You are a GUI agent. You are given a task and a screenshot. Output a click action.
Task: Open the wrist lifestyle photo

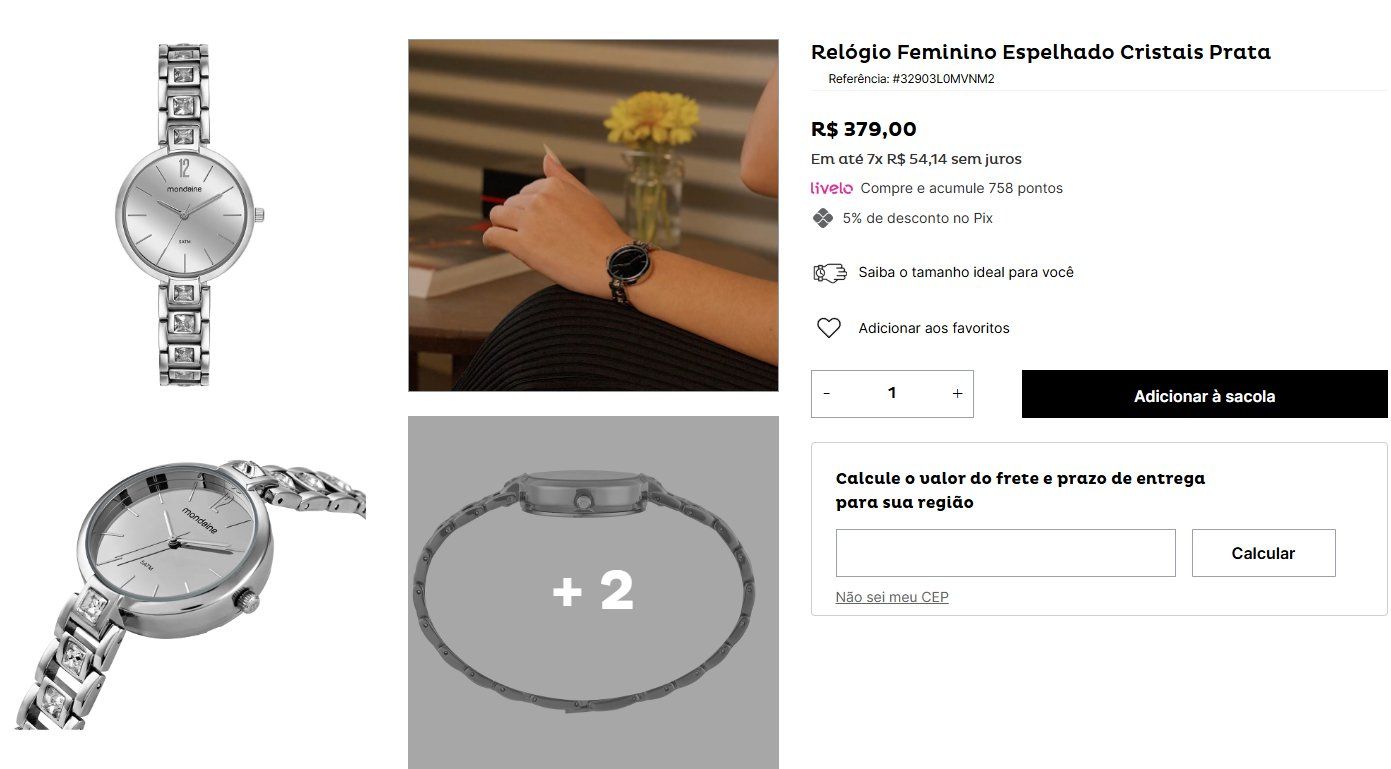tap(593, 215)
